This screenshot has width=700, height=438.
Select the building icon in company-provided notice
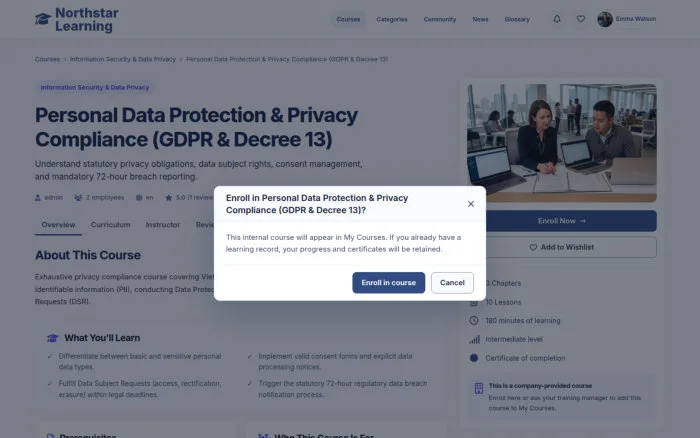479,388
